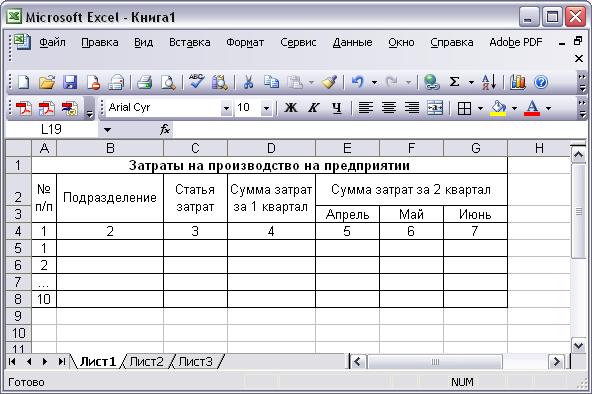Apply red font color A

pos(532,108)
